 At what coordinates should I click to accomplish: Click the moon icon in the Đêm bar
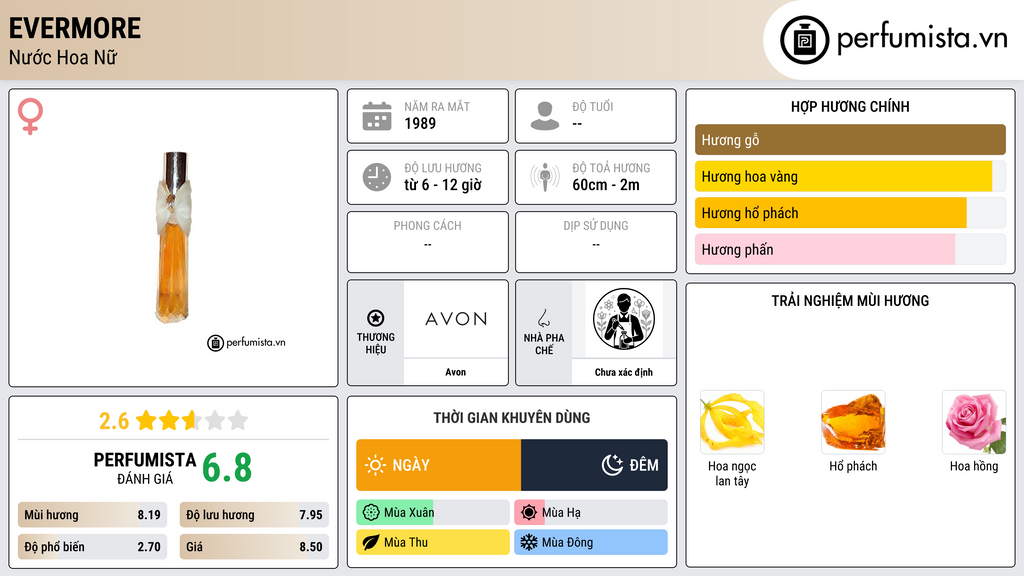pos(612,465)
